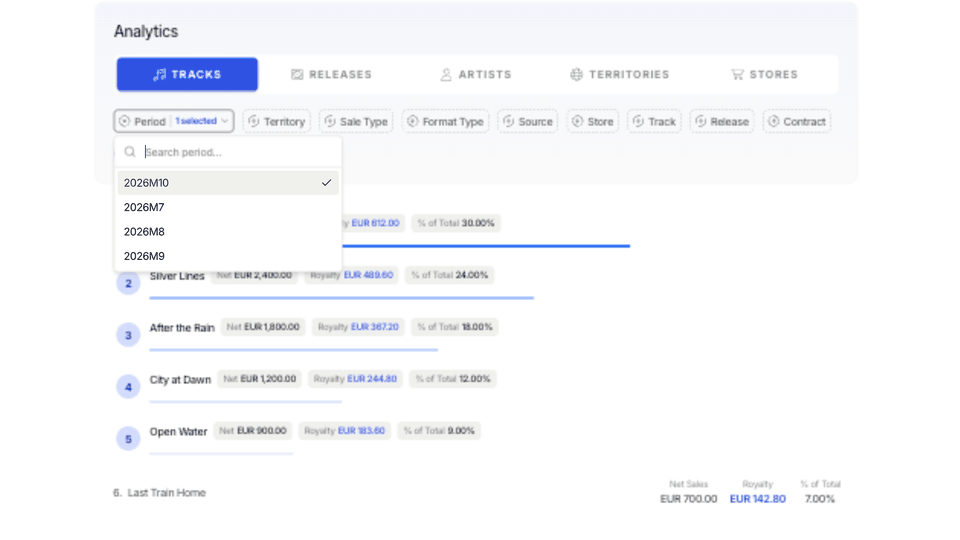Open the City at Dawn track
This screenshot has width=960, height=540.
180,380
